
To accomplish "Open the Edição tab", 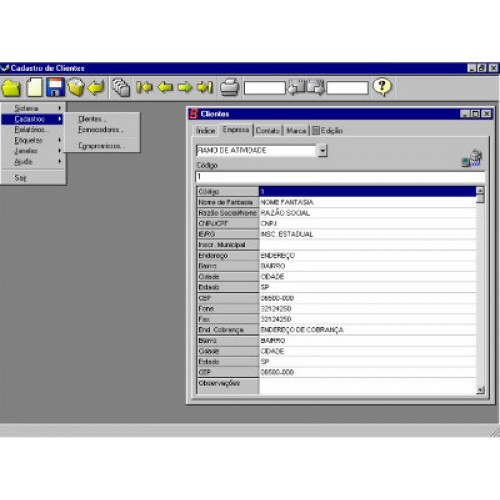I will (328, 131).
